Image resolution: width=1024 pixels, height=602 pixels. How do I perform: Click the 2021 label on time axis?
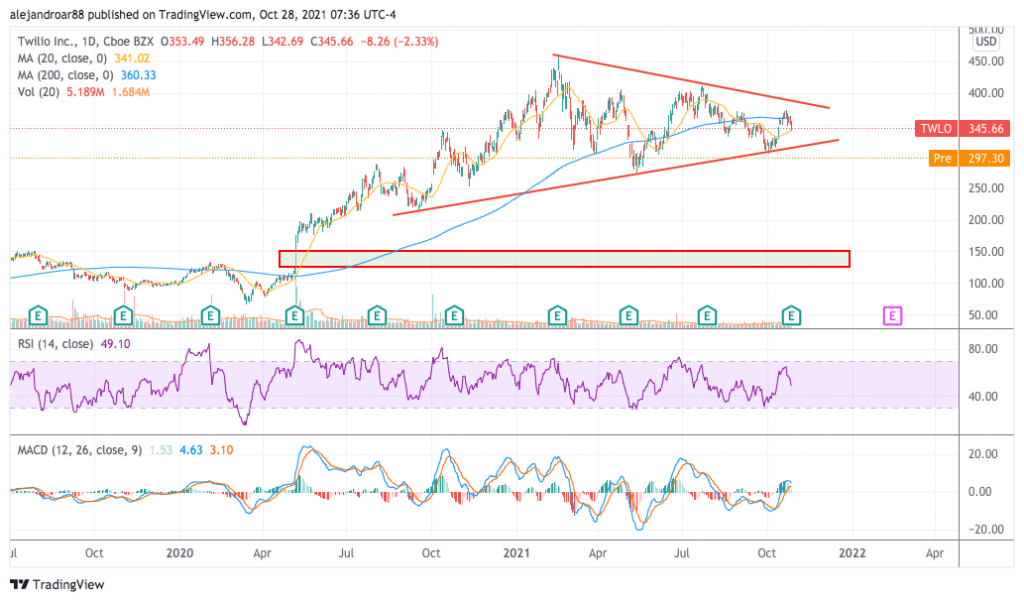(516, 553)
